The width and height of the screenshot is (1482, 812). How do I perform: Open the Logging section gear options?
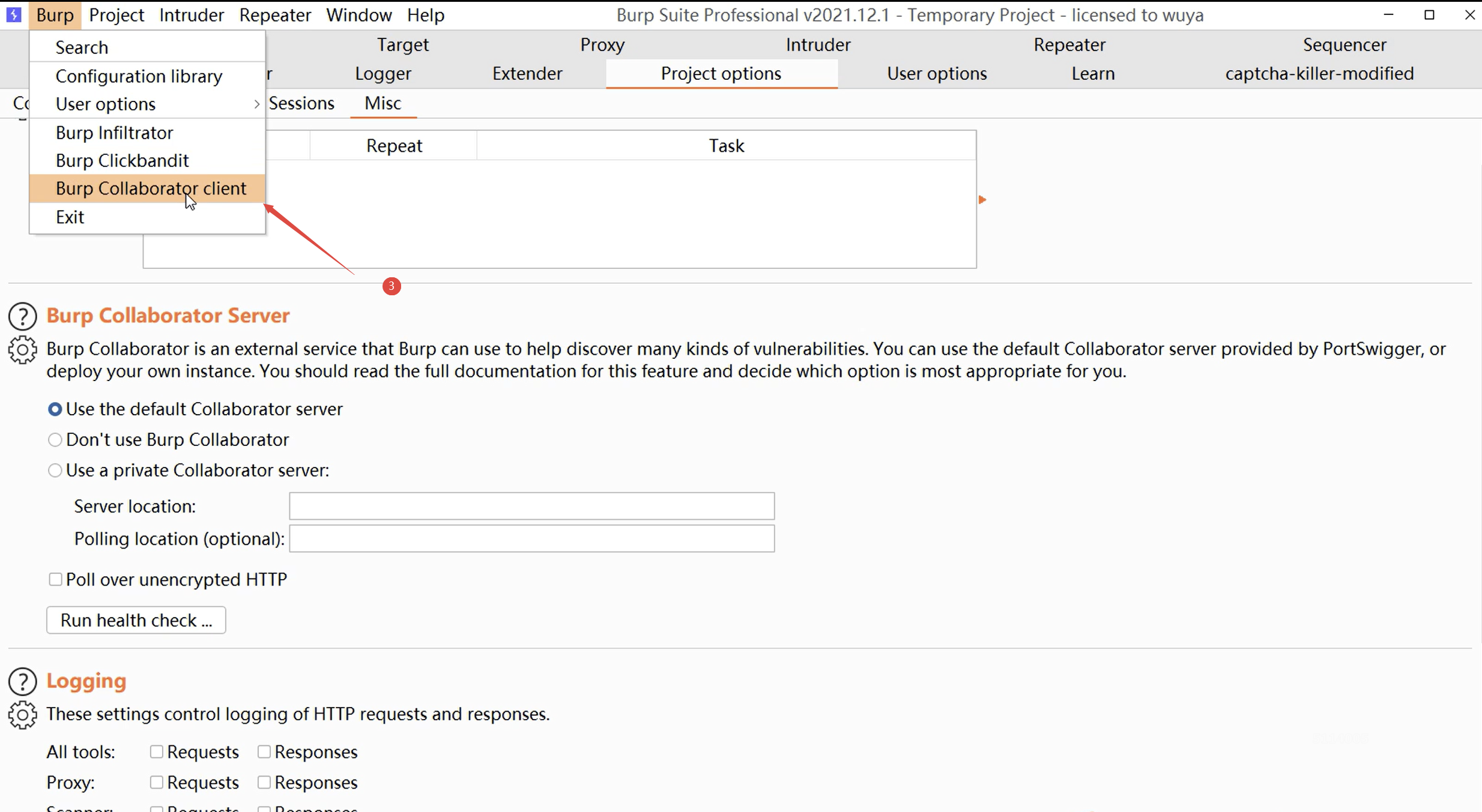pyautogui.click(x=23, y=715)
